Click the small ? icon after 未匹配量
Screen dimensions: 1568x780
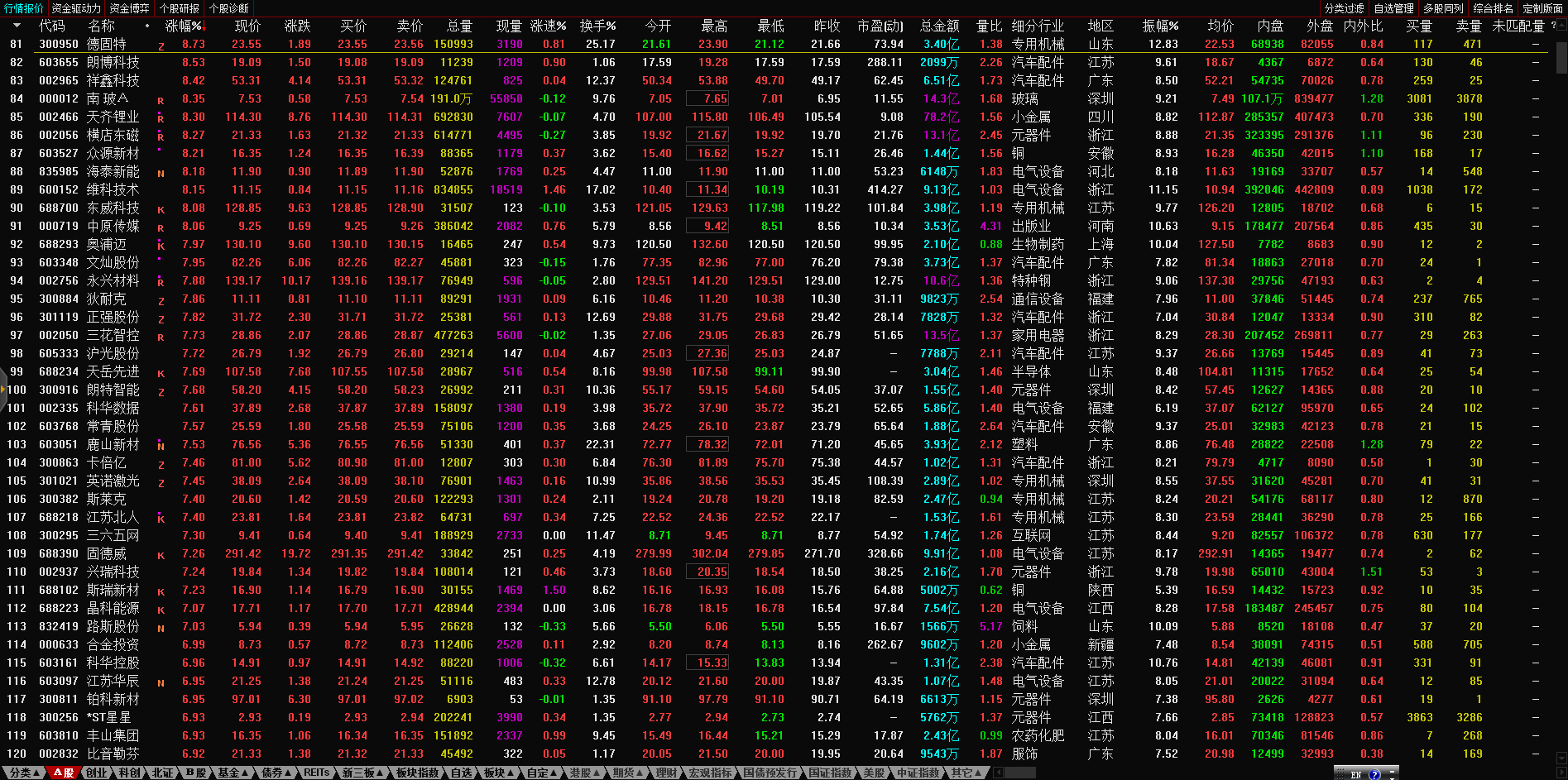click(x=1552, y=26)
